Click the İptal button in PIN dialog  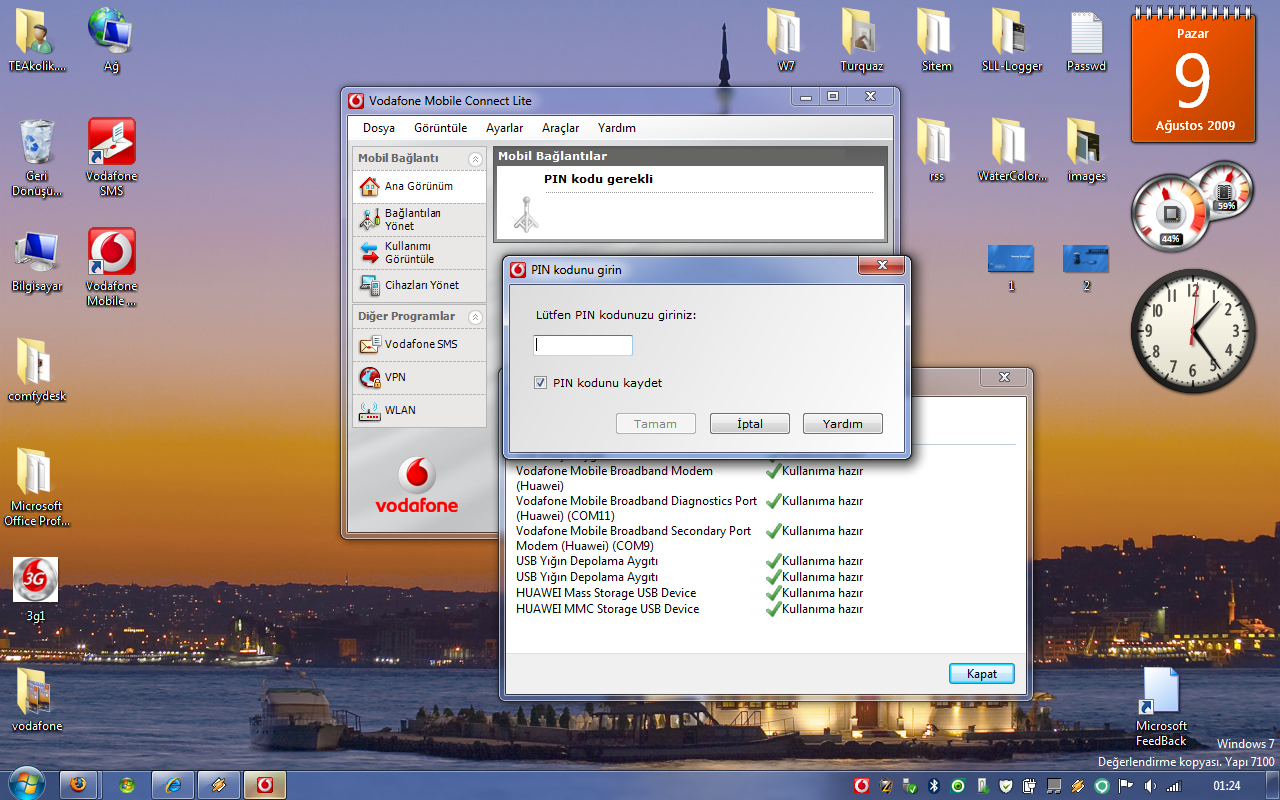750,424
